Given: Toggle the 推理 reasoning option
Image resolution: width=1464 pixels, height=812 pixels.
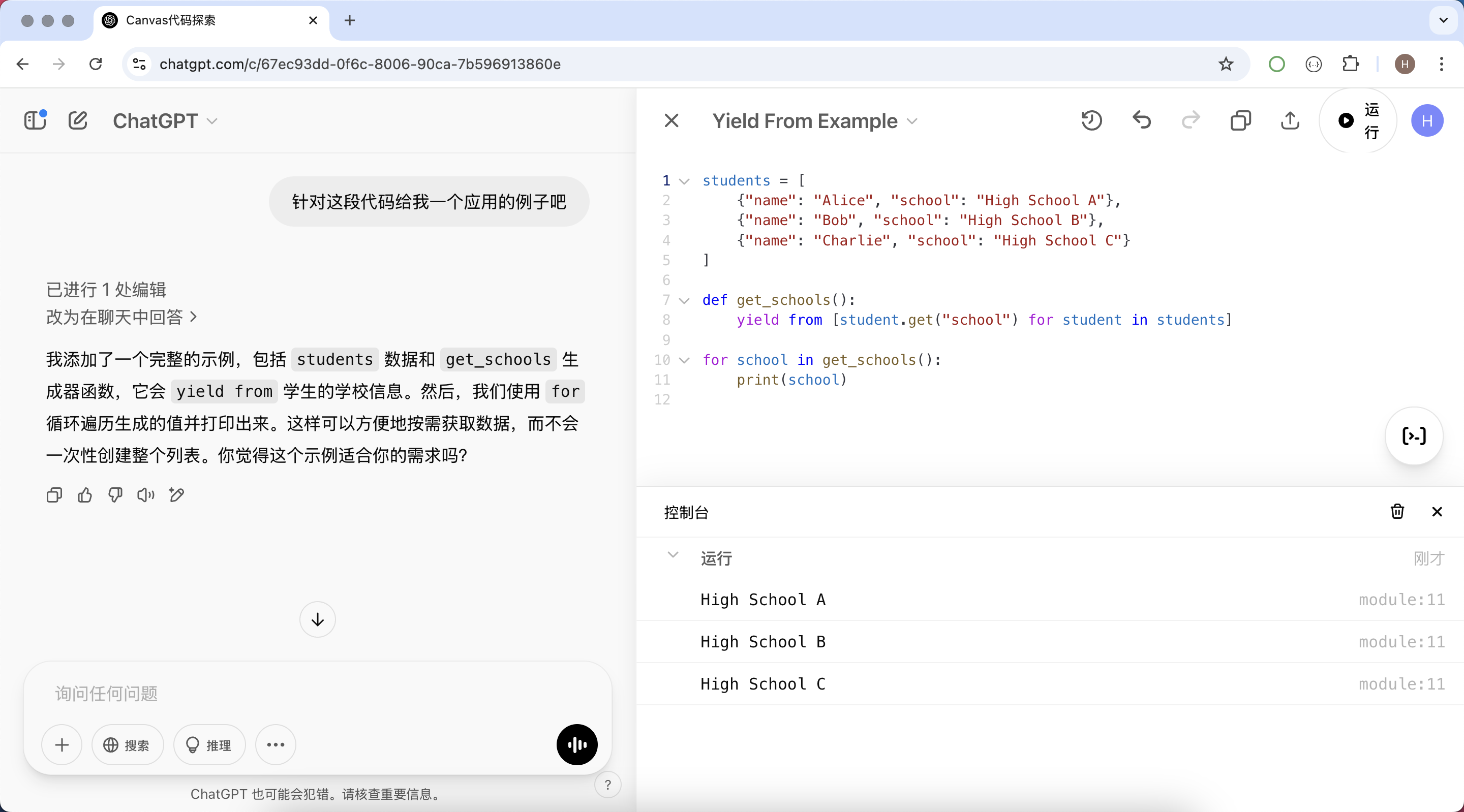Looking at the screenshot, I should click(x=209, y=744).
